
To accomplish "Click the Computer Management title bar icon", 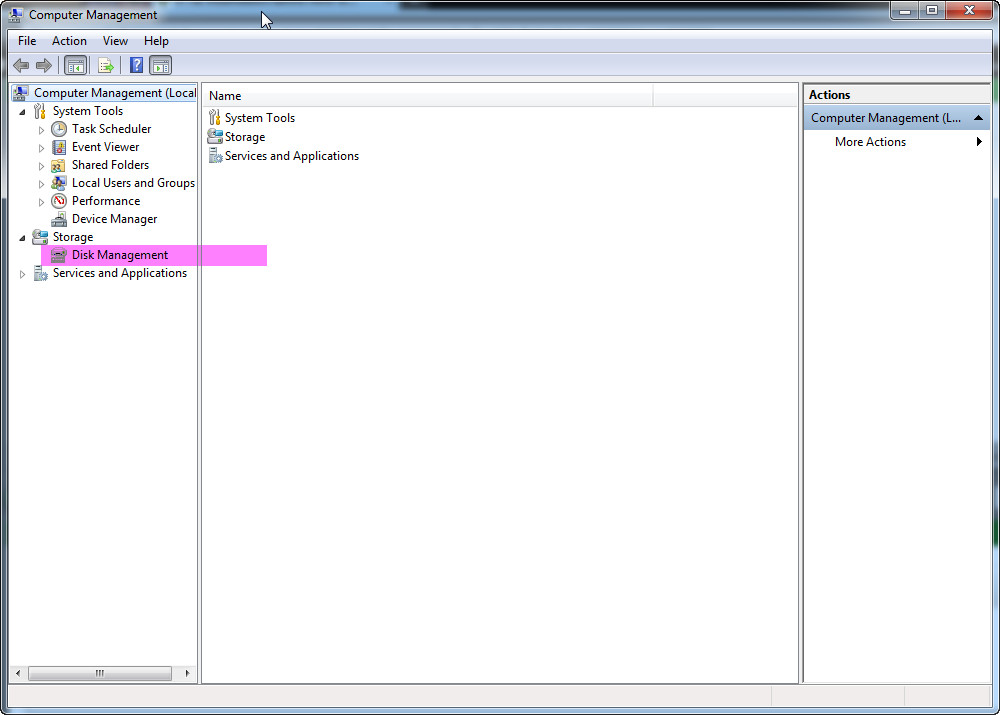I will click(x=15, y=15).
